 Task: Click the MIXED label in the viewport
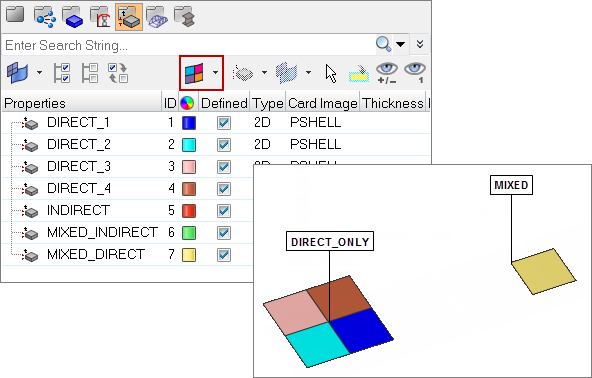point(511,185)
